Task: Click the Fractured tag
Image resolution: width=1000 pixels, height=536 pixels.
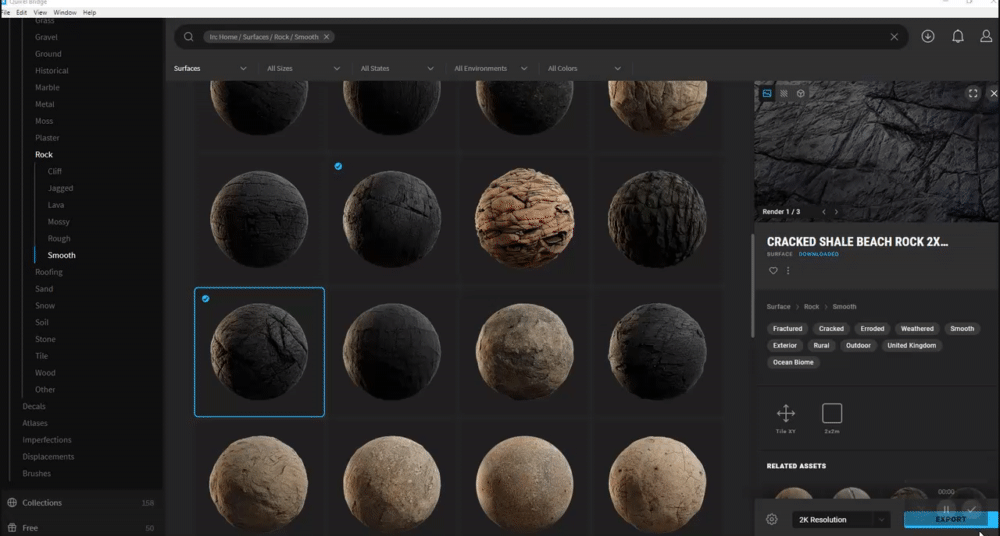Action: (x=788, y=329)
